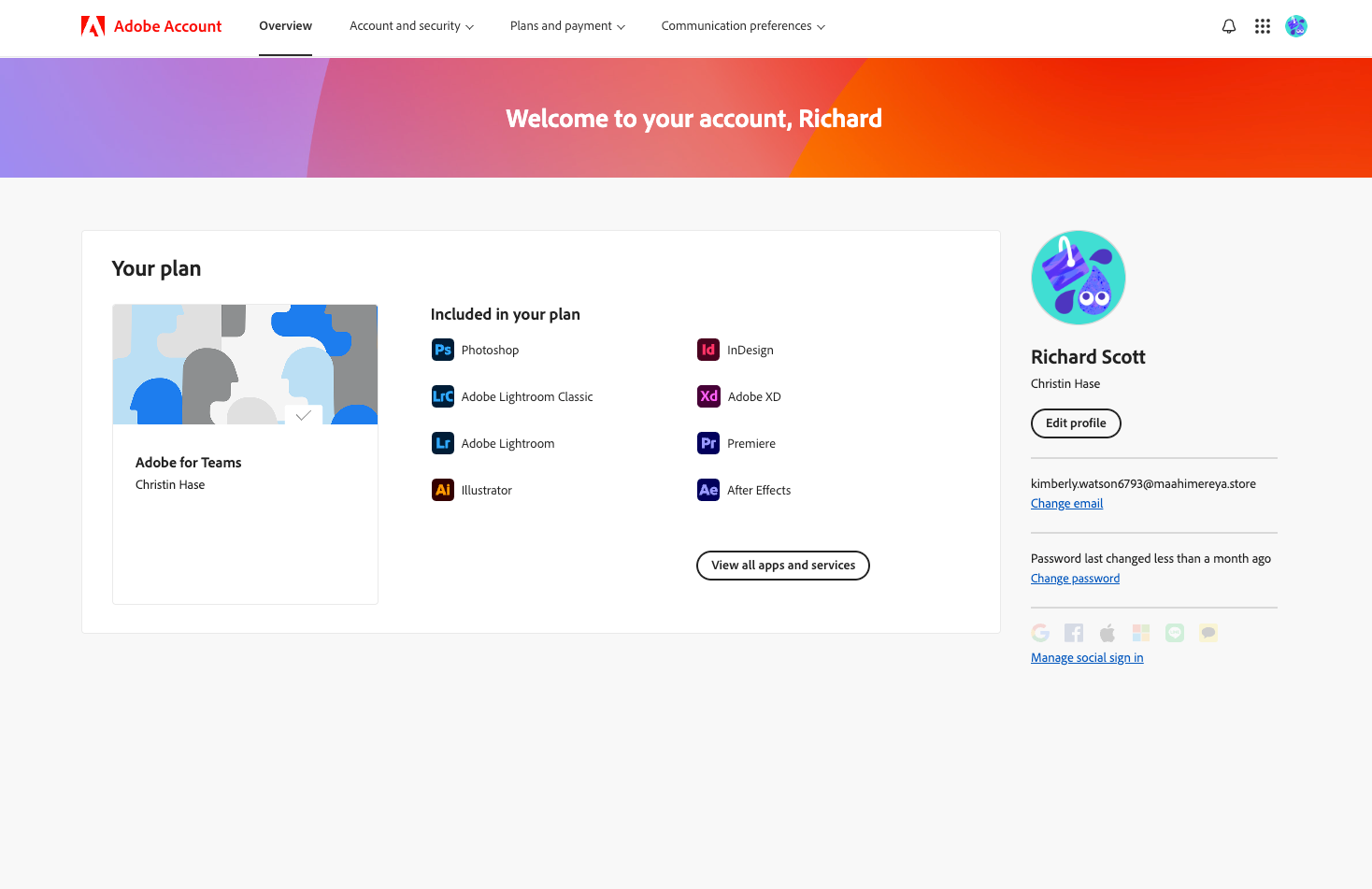
Task: Click the green Line sign-in icon
Action: [x=1175, y=633]
